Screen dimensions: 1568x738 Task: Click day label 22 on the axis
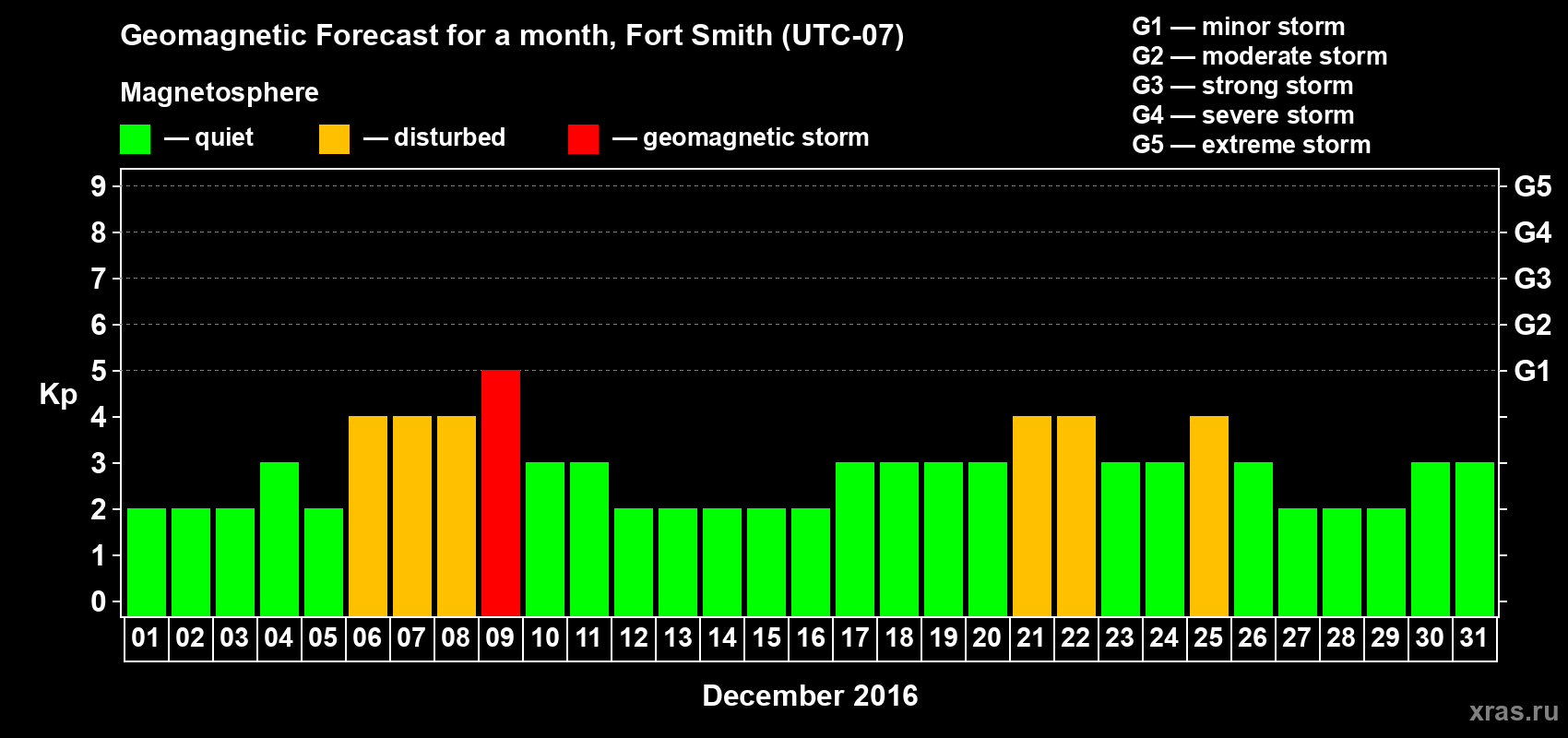pyautogui.click(x=1075, y=637)
